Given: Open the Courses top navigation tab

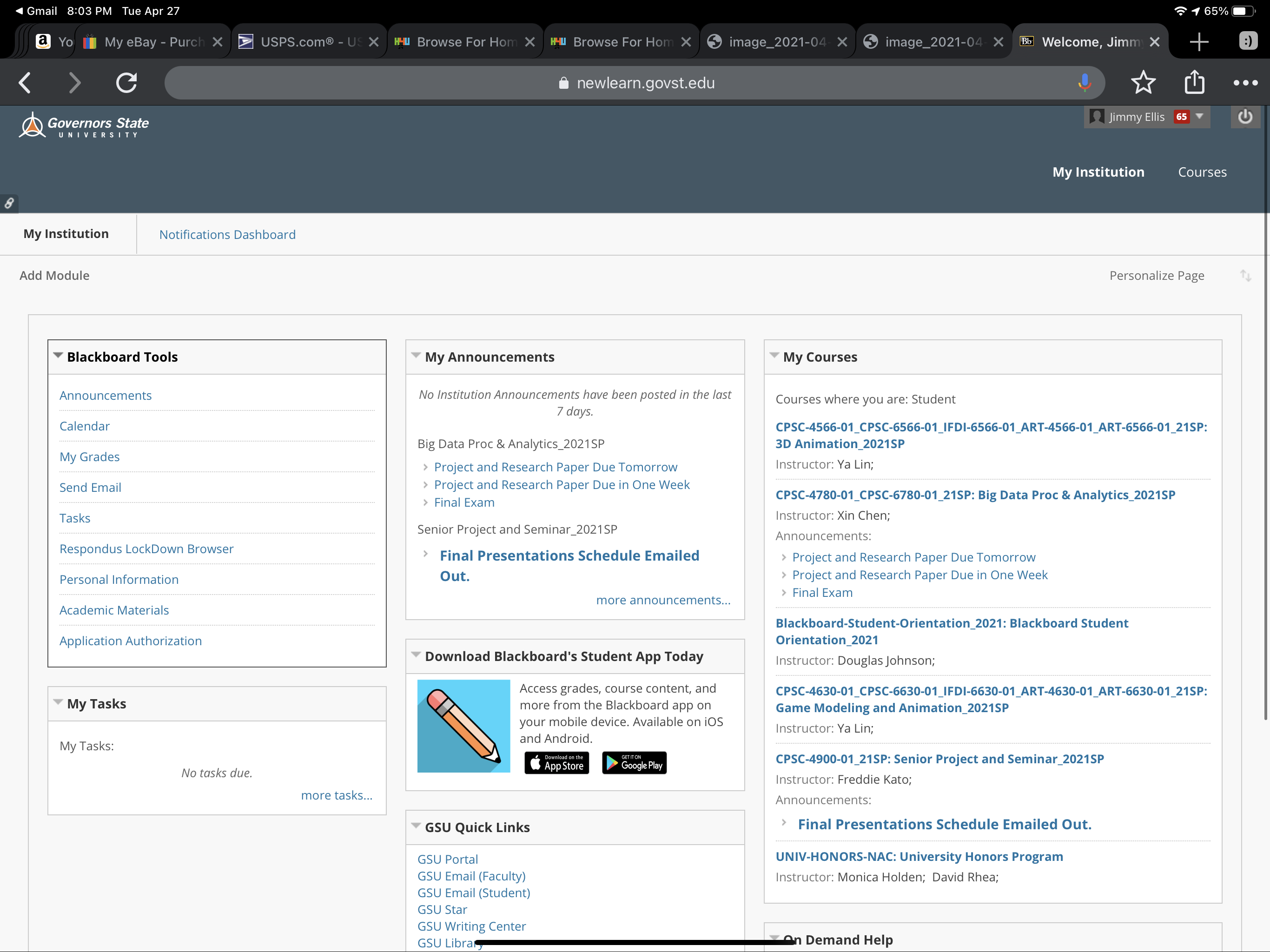Looking at the screenshot, I should (1202, 172).
